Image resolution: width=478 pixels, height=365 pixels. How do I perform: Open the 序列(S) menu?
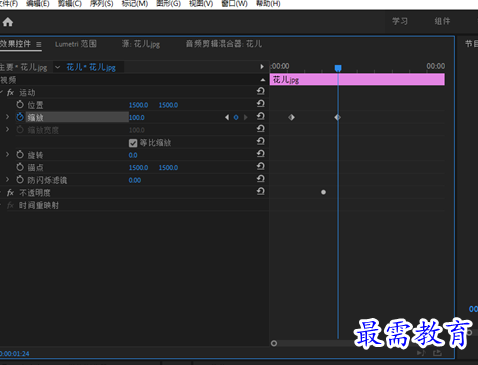tap(102, 4)
